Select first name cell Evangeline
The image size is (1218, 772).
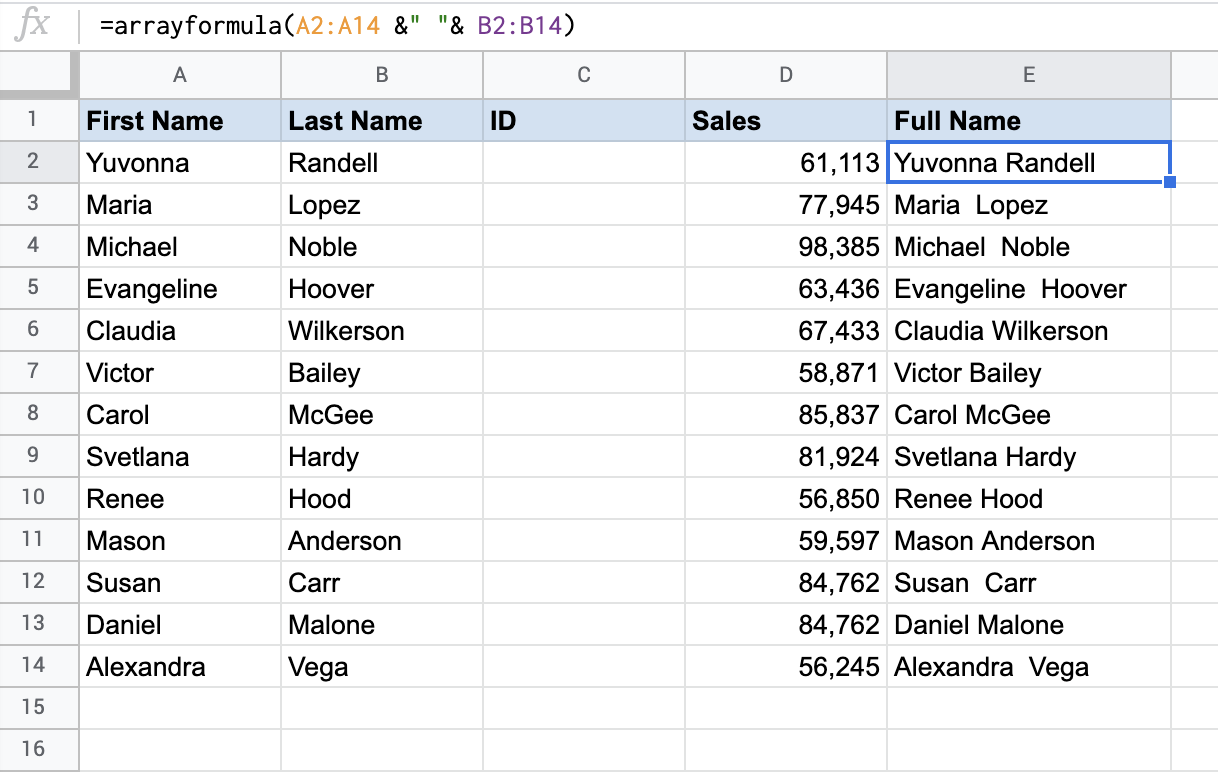[180, 289]
